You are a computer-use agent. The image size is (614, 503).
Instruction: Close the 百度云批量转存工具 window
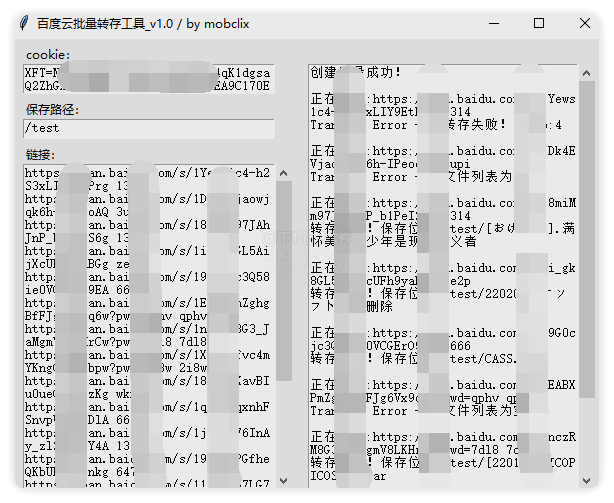click(585, 23)
